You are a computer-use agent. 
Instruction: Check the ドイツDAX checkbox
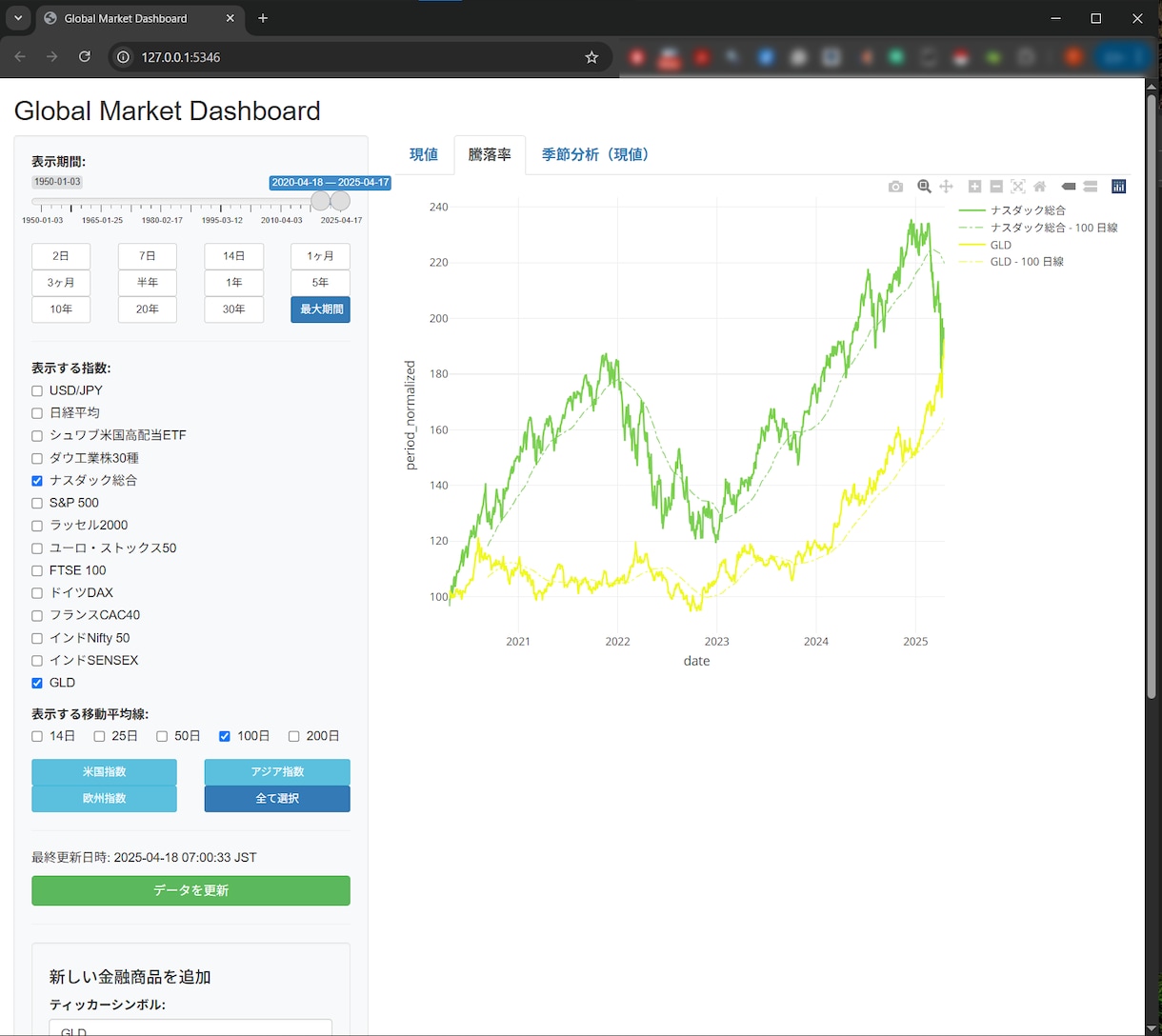(x=37, y=593)
